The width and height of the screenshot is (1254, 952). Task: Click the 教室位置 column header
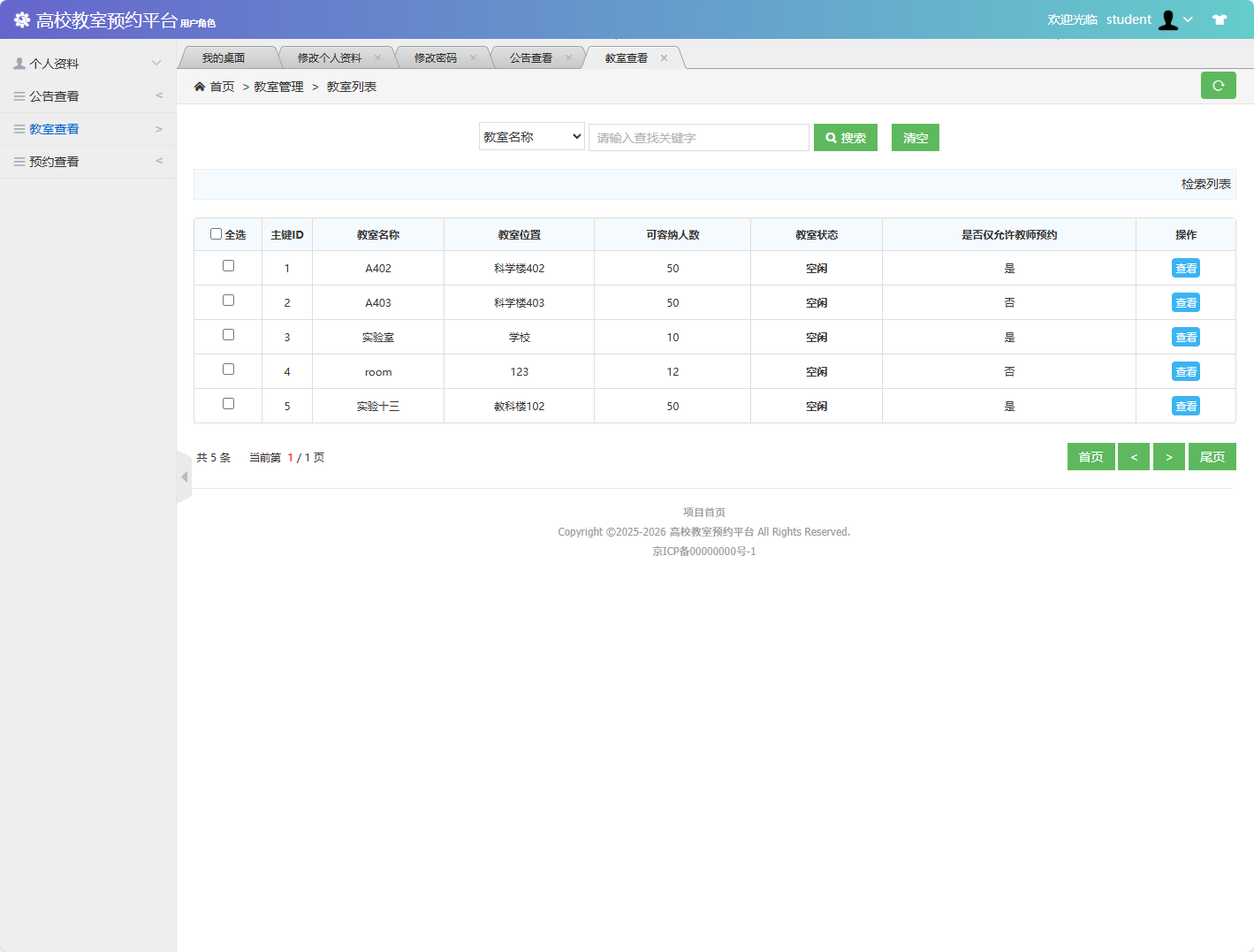click(x=520, y=235)
